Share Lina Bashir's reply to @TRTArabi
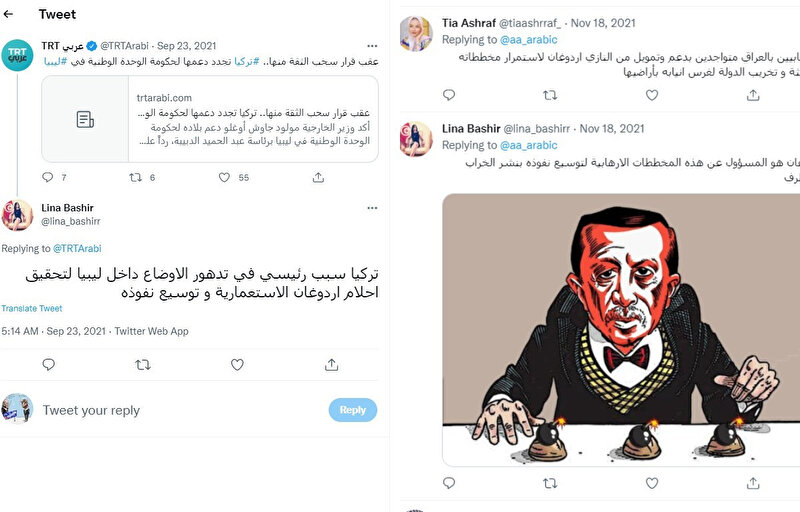Screen dimensions: 800x512 (332, 365)
